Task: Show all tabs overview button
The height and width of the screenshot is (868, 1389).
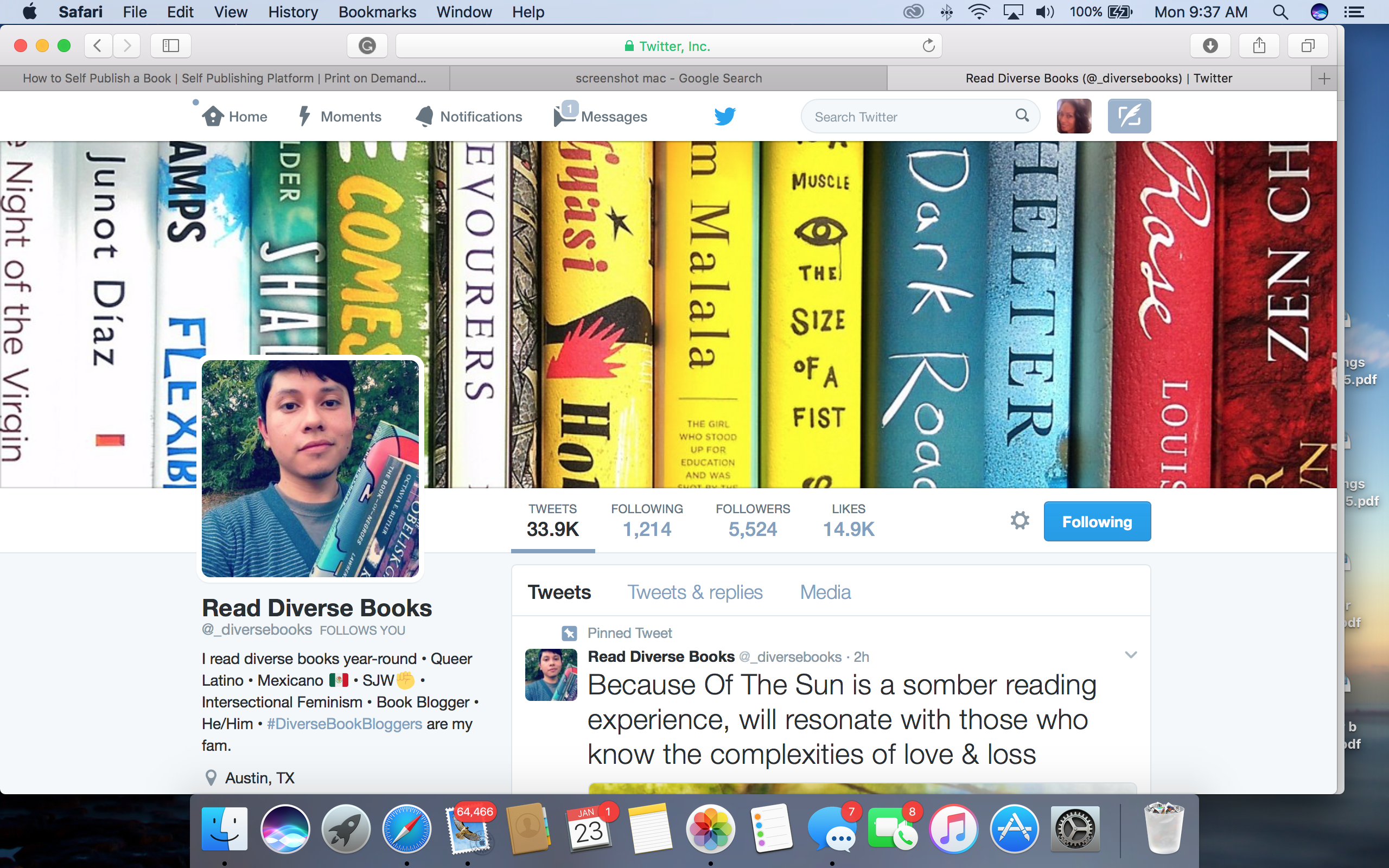Action: (x=1308, y=46)
